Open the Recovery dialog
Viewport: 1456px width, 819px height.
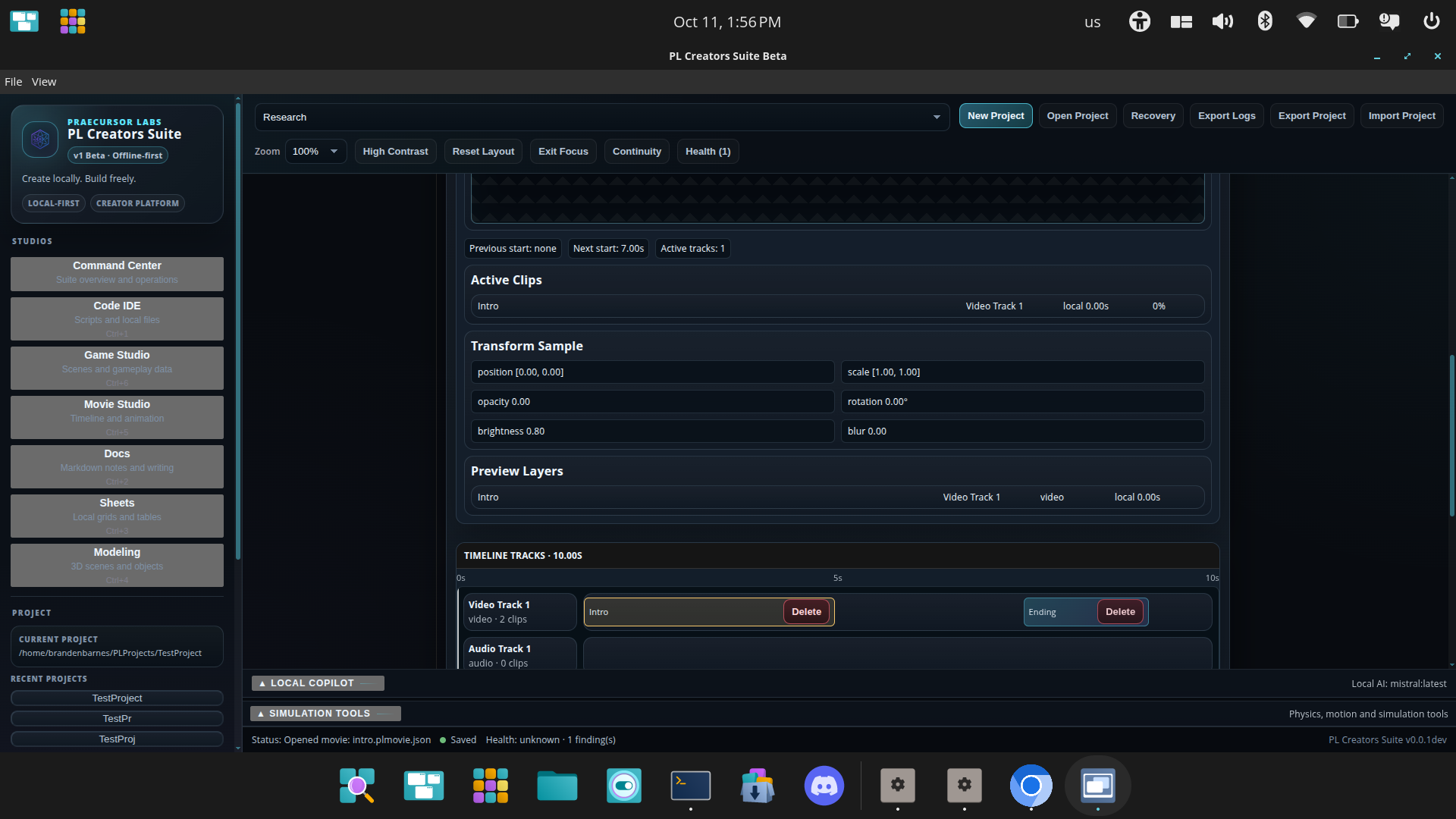click(x=1153, y=116)
